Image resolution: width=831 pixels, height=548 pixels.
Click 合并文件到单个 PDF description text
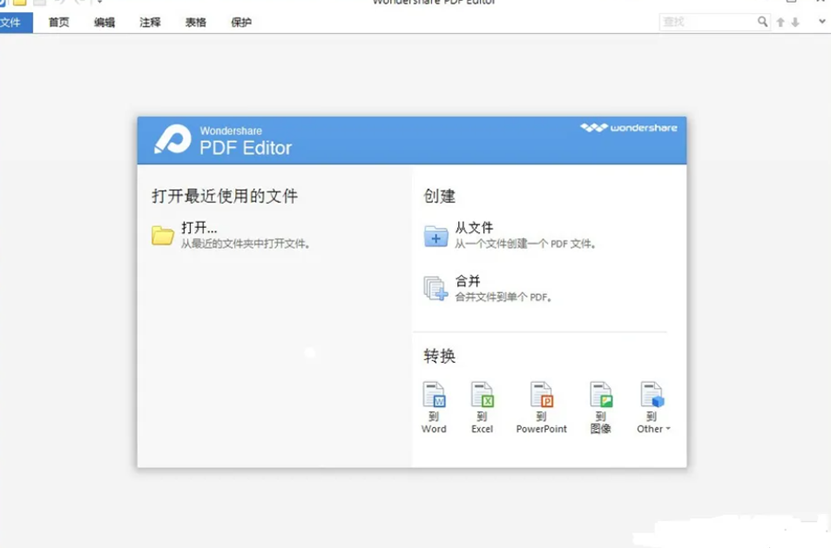(503, 297)
